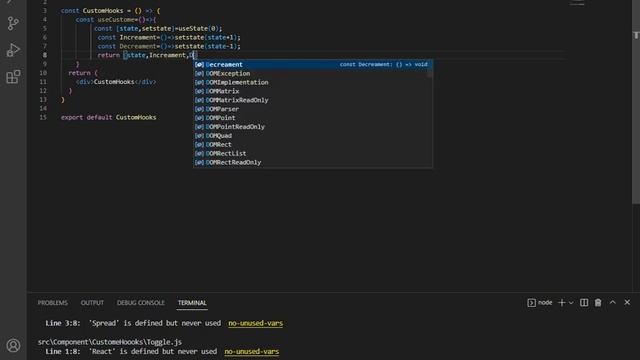This screenshot has height=360, width=640.
Task: Choose the Decreament suggestion
Action: pyautogui.click(x=312, y=64)
